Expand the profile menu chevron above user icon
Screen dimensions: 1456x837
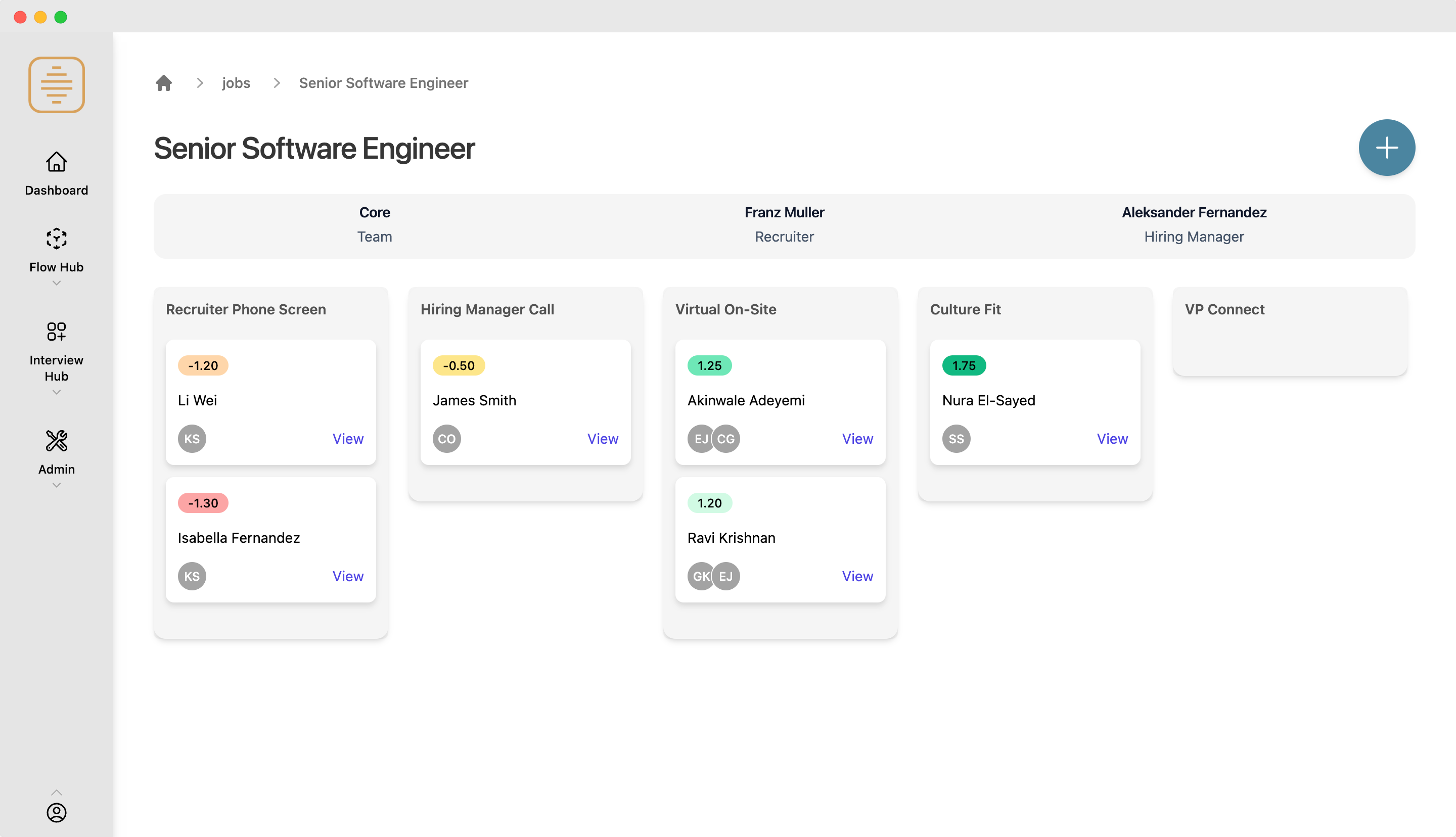56,792
